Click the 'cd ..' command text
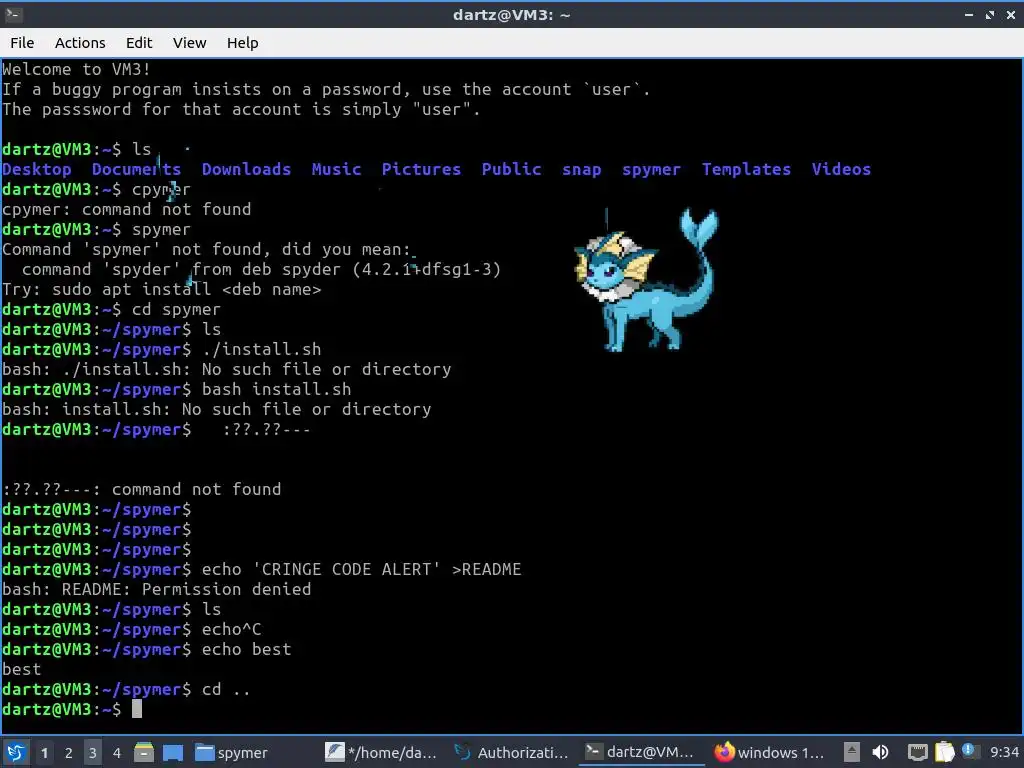The width and height of the screenshot is (1024, 768). (226, 690)
